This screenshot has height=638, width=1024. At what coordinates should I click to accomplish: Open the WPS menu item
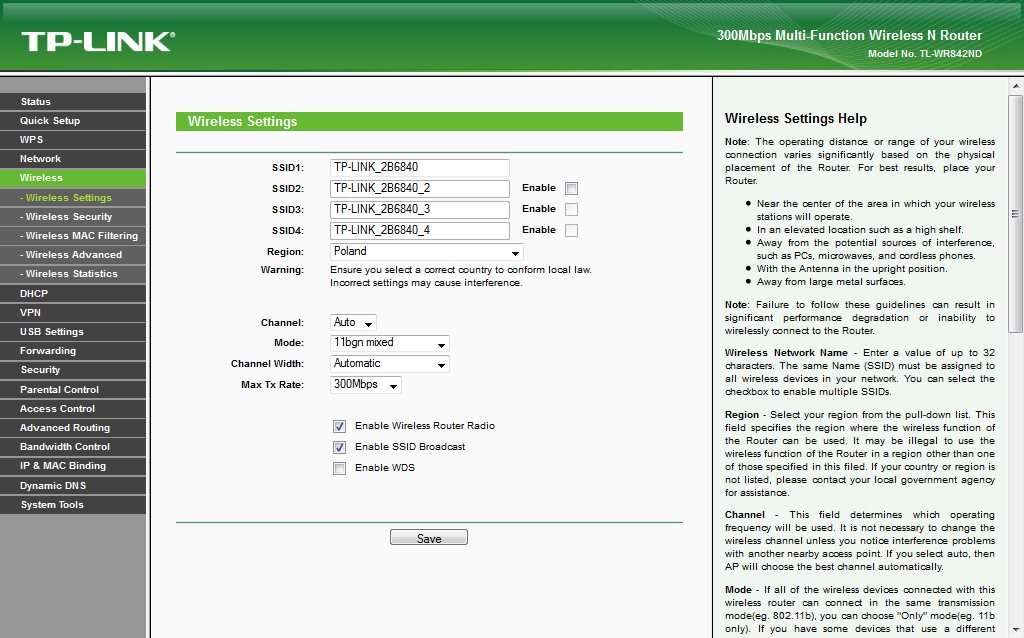coord(72,140)
